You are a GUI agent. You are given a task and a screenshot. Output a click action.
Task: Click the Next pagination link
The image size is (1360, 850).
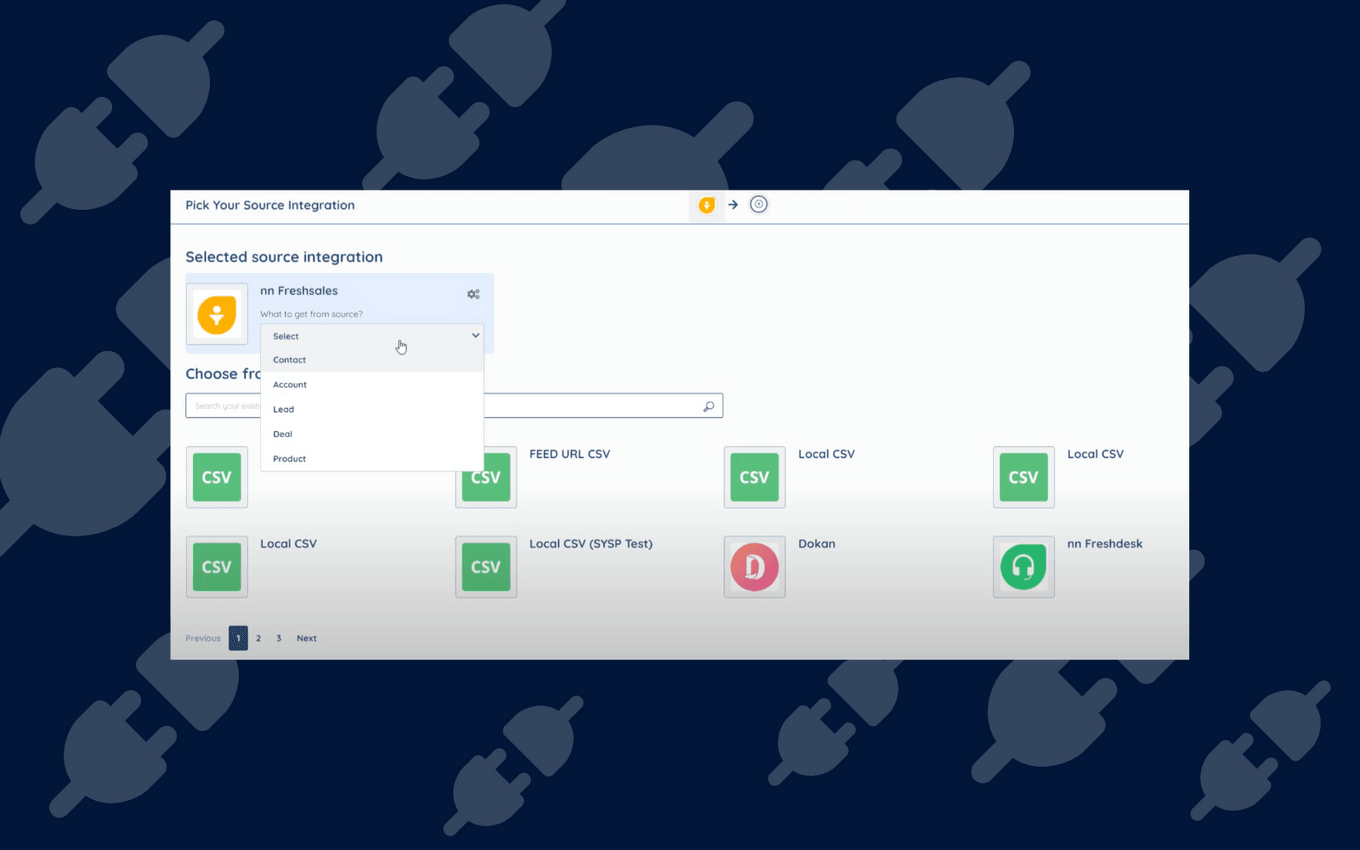pyautogui.click(x=306, y=638)
